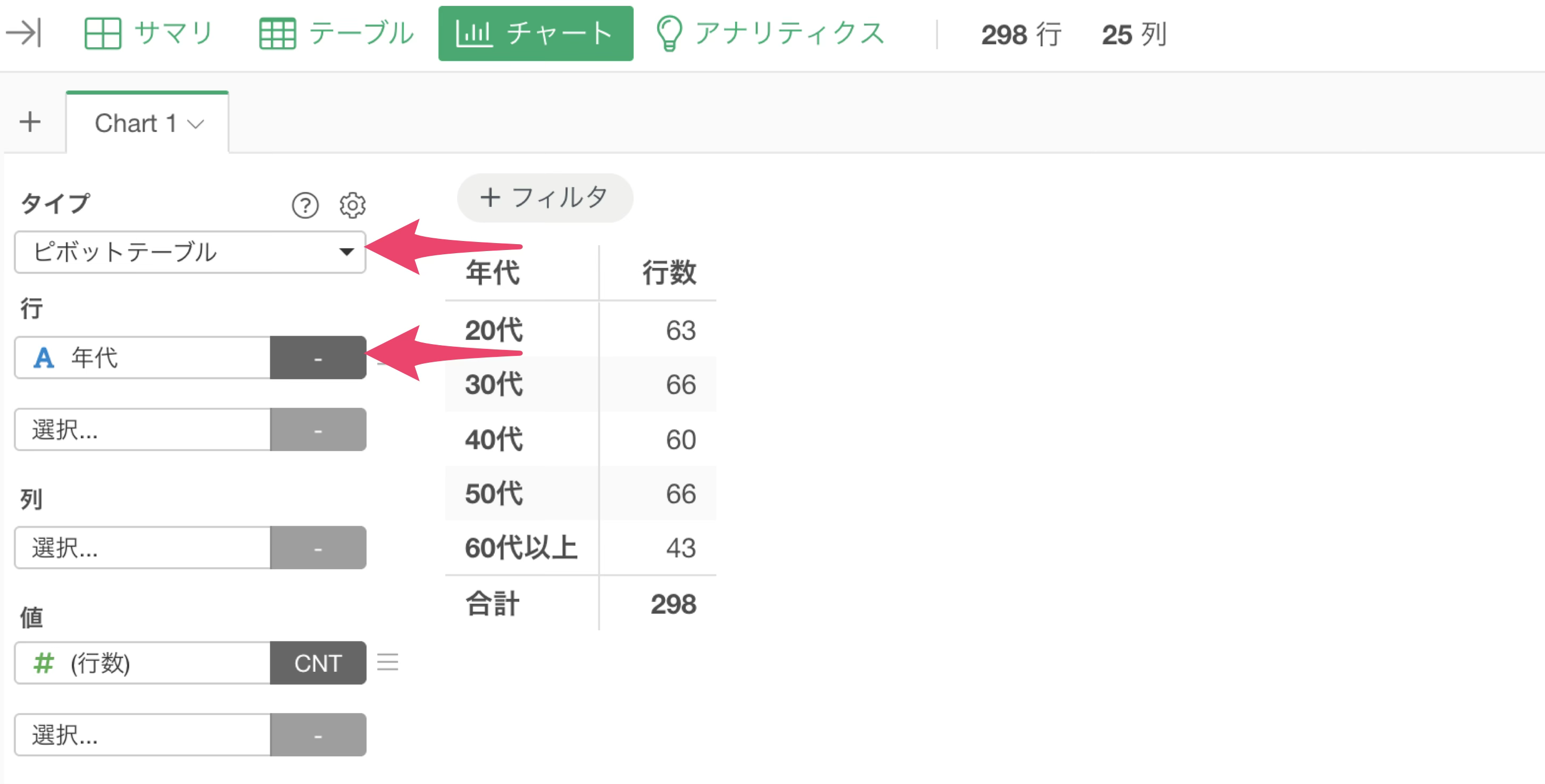Image resolution: width=1545 pixels, height=784 pixels.
Task: Open the CNT aggregation function dropdown
Action: point(318,663)
